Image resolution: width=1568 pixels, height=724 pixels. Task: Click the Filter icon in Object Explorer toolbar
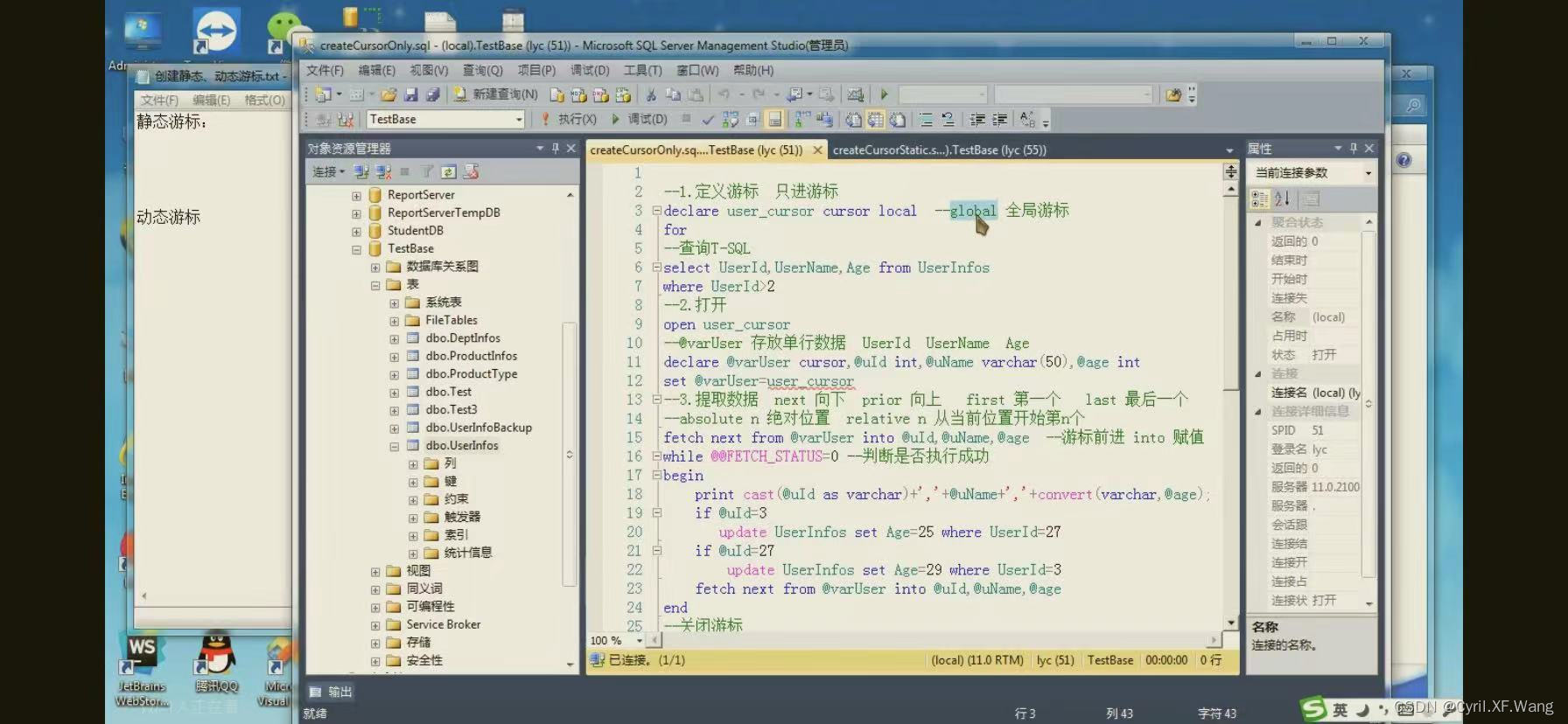427,171
